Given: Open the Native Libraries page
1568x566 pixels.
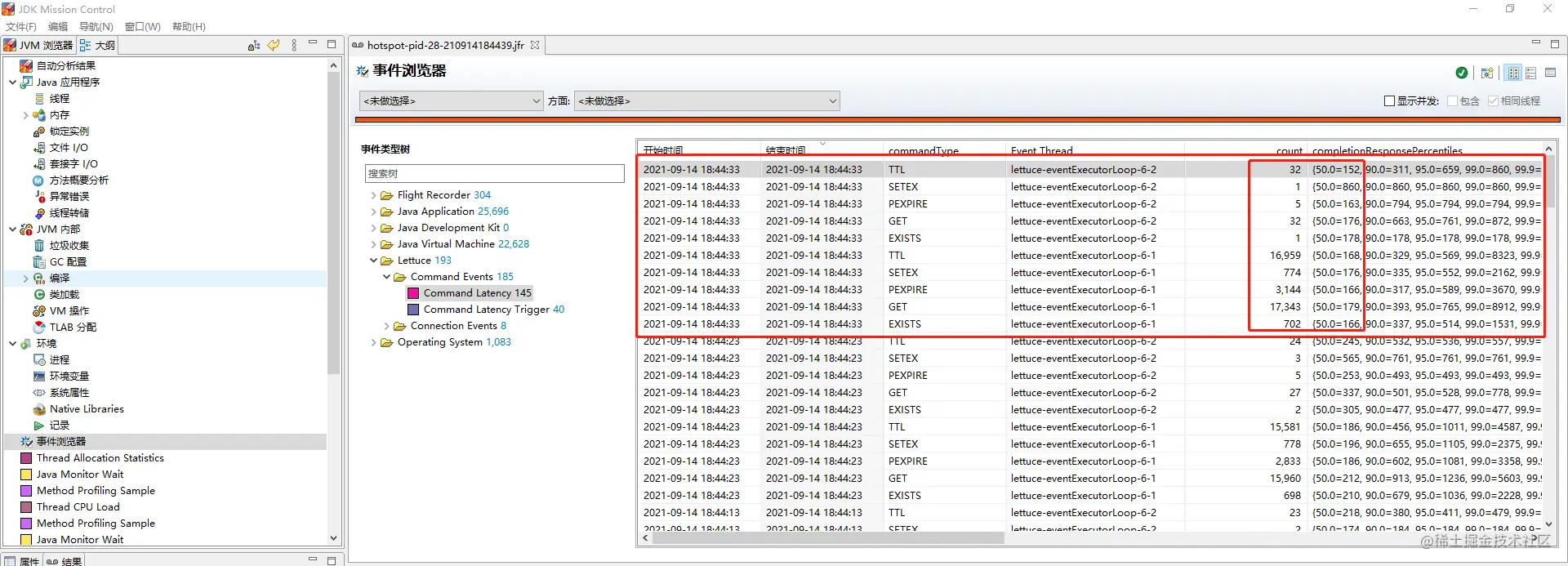Looking at the screenshot, I should [x=78, y=408].
